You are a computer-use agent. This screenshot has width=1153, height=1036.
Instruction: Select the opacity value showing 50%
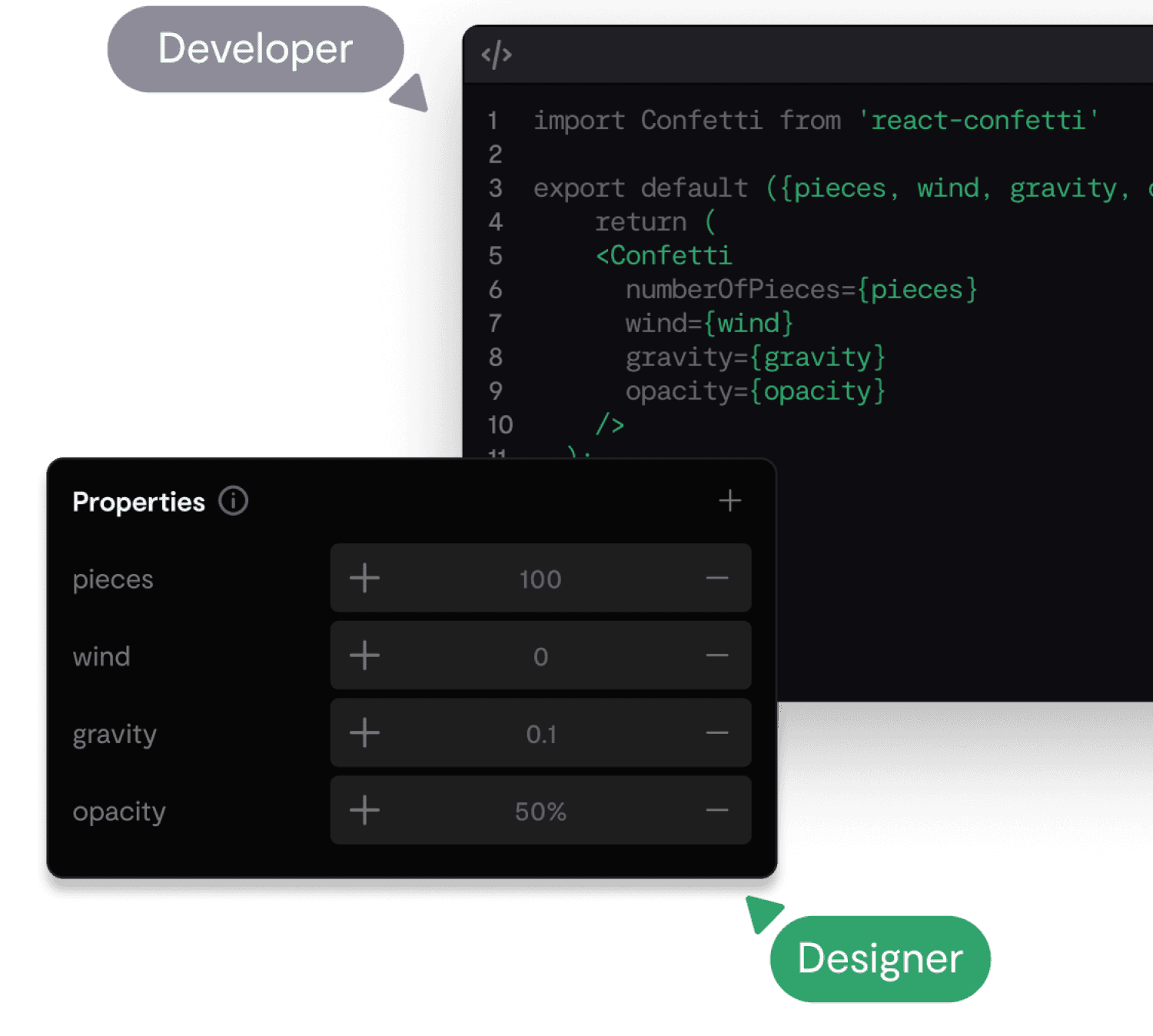pos(540,812)
